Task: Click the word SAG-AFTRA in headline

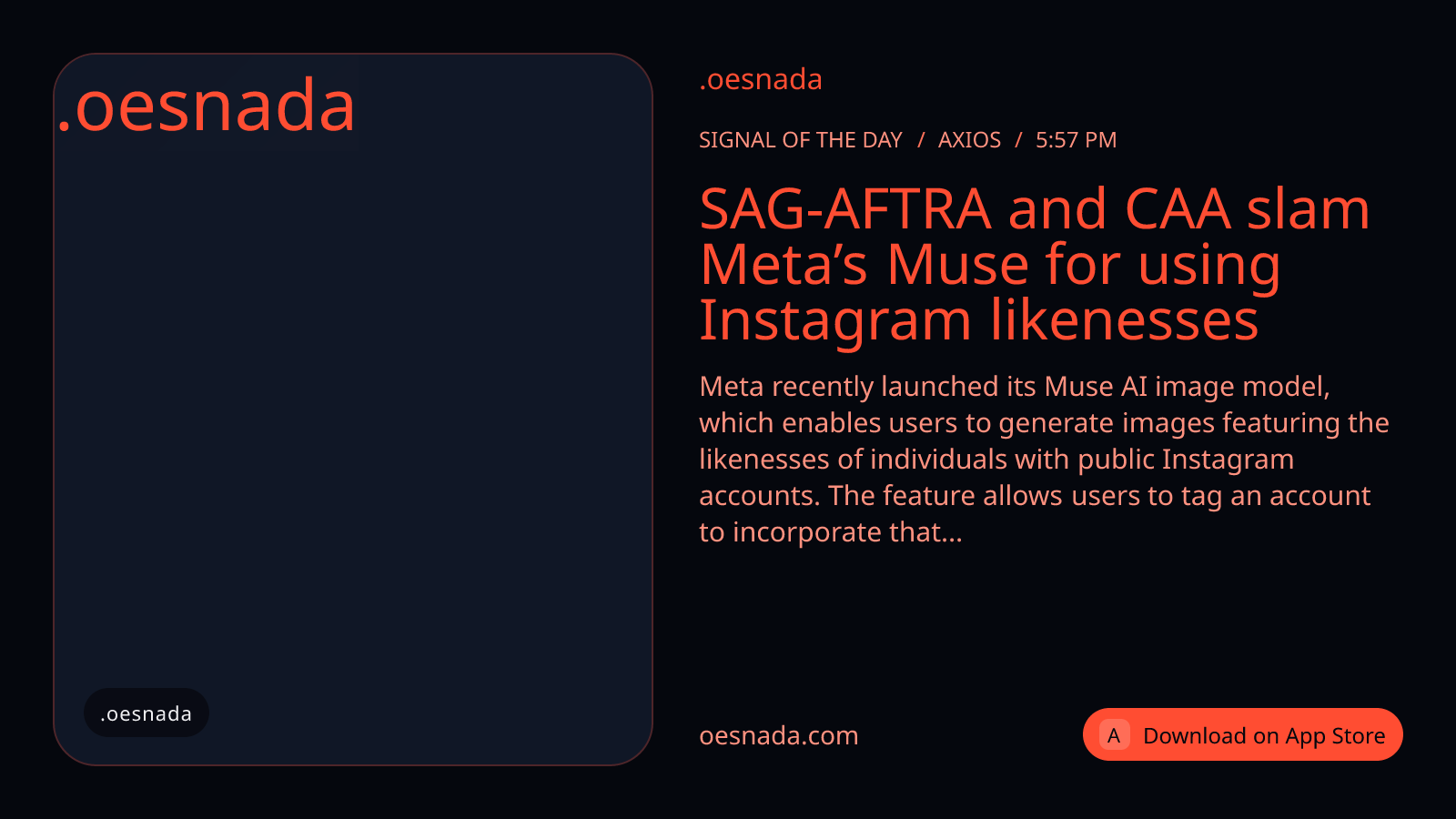Action: click(845, 209)
